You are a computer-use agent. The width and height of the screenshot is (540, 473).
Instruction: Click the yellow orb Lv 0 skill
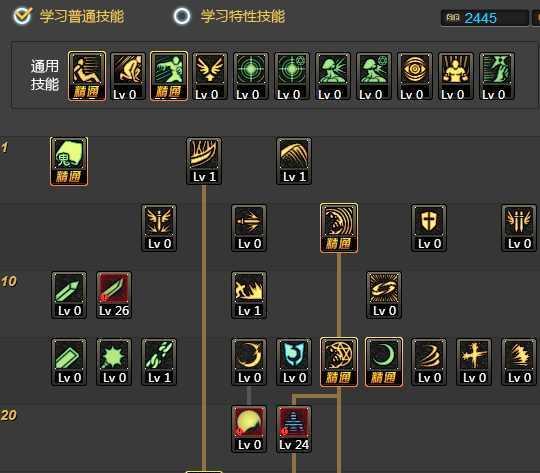[249, 429]
